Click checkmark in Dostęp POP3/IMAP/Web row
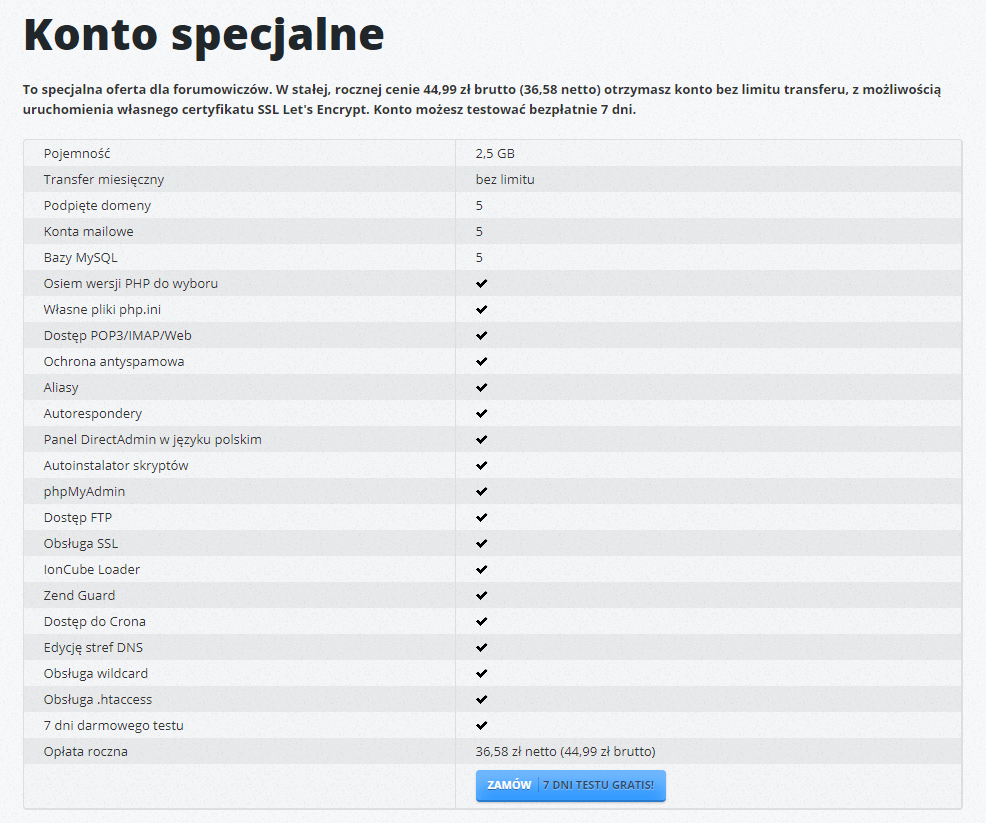Image resolution: width=986 pixels, height=823 pixels. tap(481, 335)
